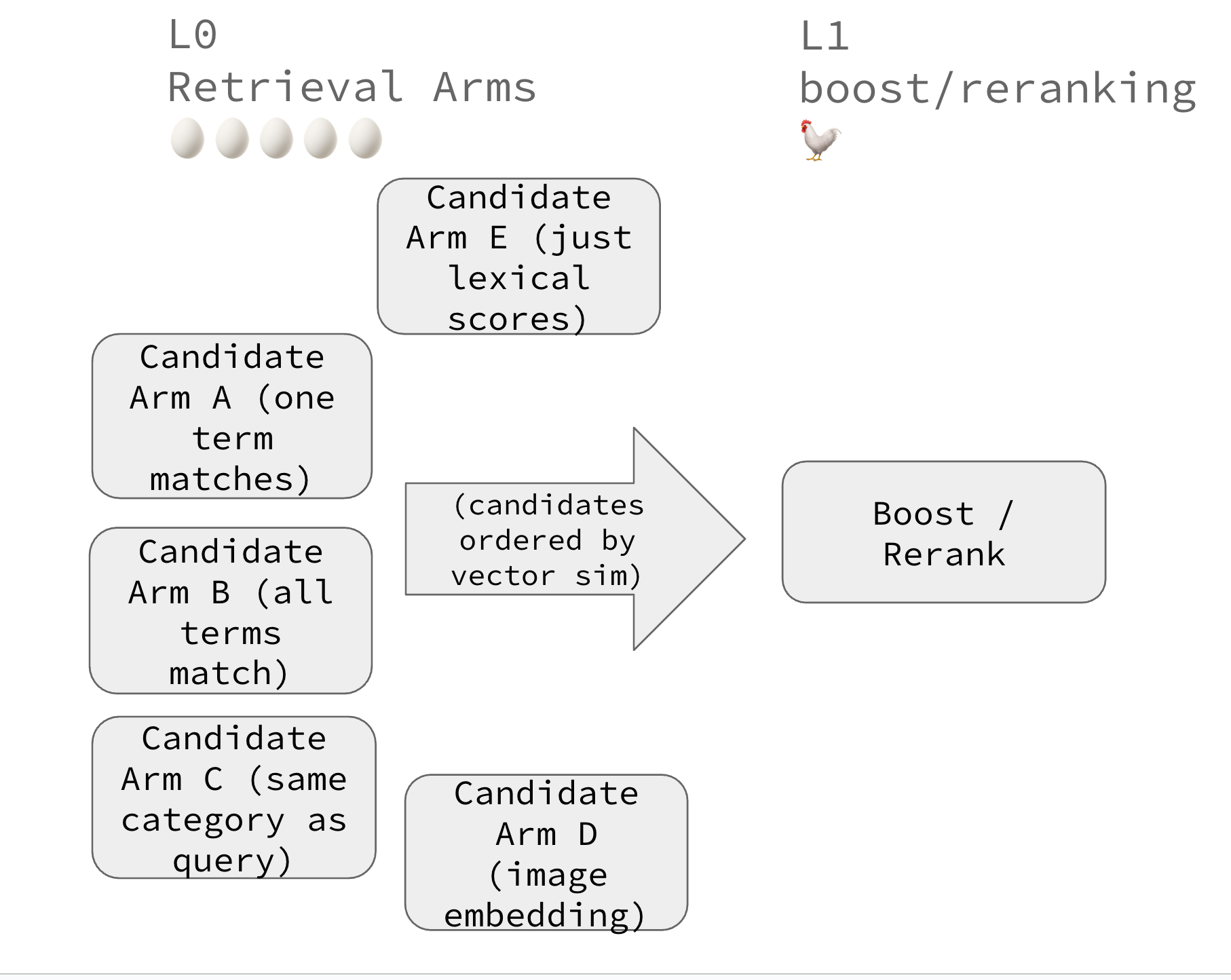Select the boost/reranking heading text
The width and height of the screenshot is (1231, 980).
pyautogui.click(x=998, y=89)
